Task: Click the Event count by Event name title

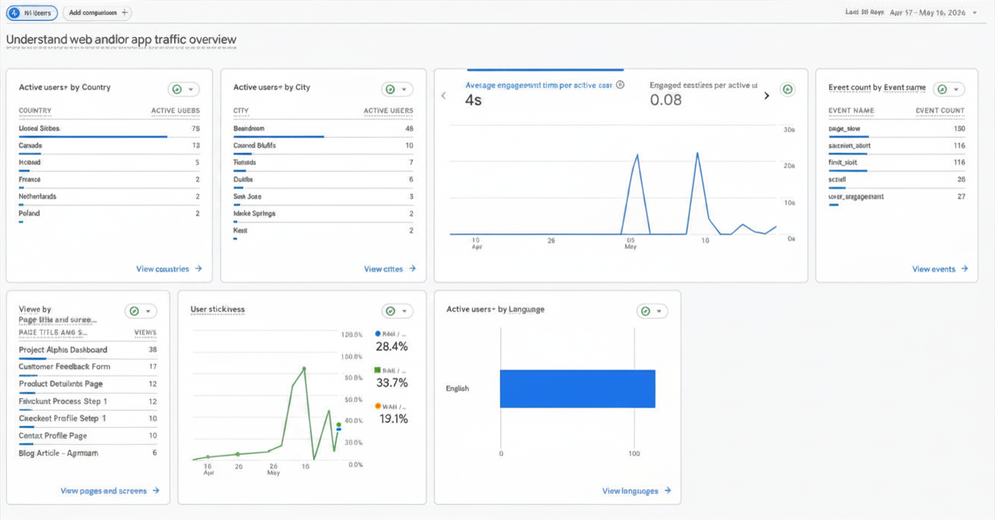Action: pyautogui.click(x=877, y=88)
